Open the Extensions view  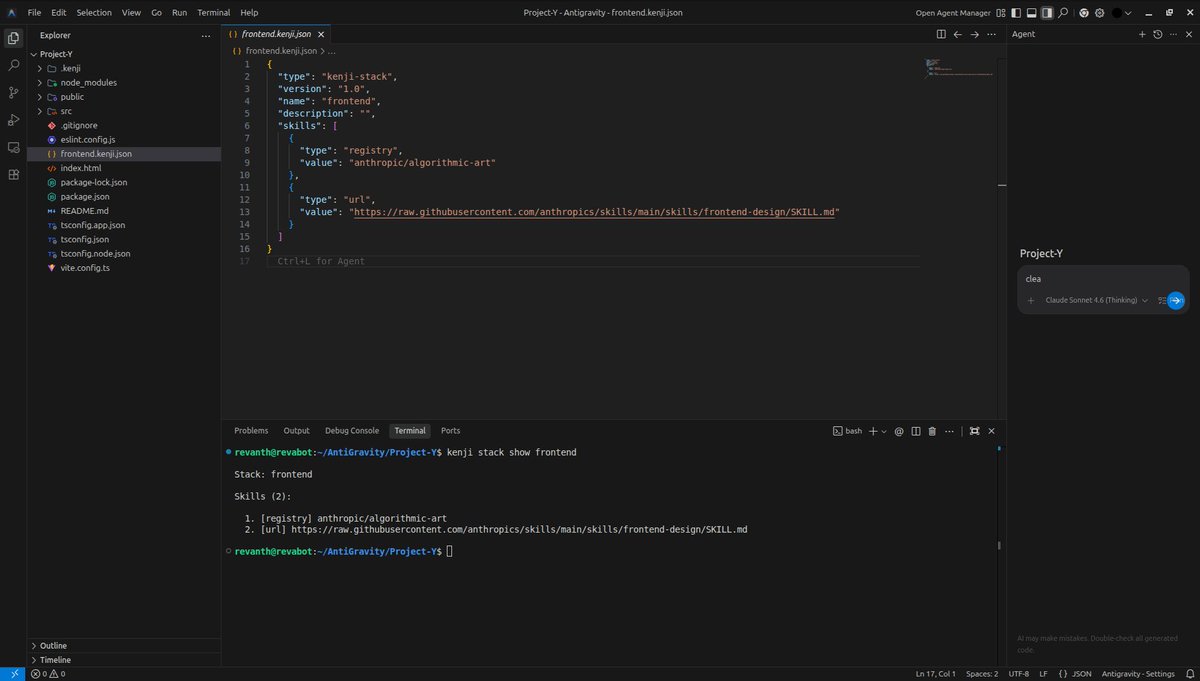click(13, 174)
